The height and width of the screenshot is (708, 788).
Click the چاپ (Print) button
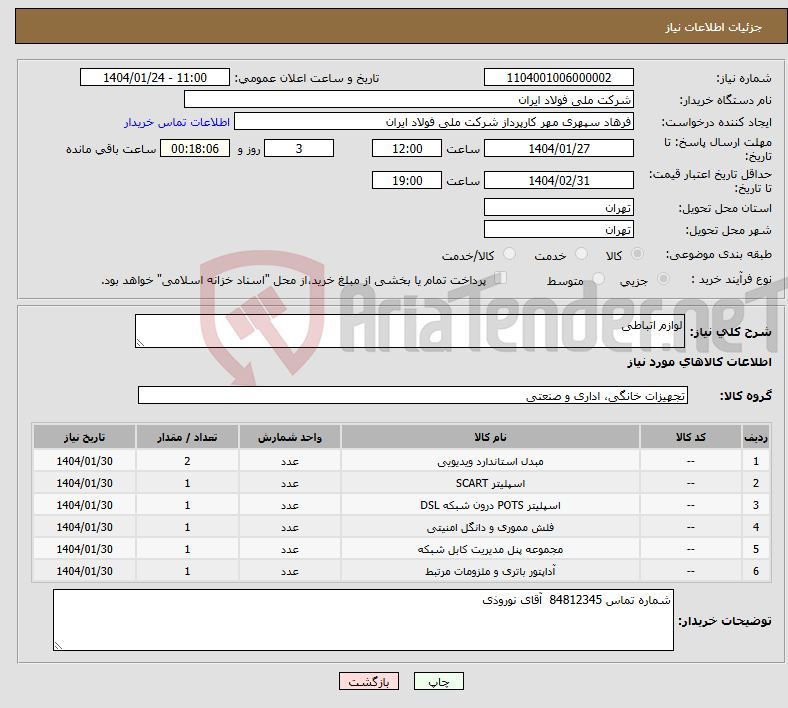coord(438,681)
